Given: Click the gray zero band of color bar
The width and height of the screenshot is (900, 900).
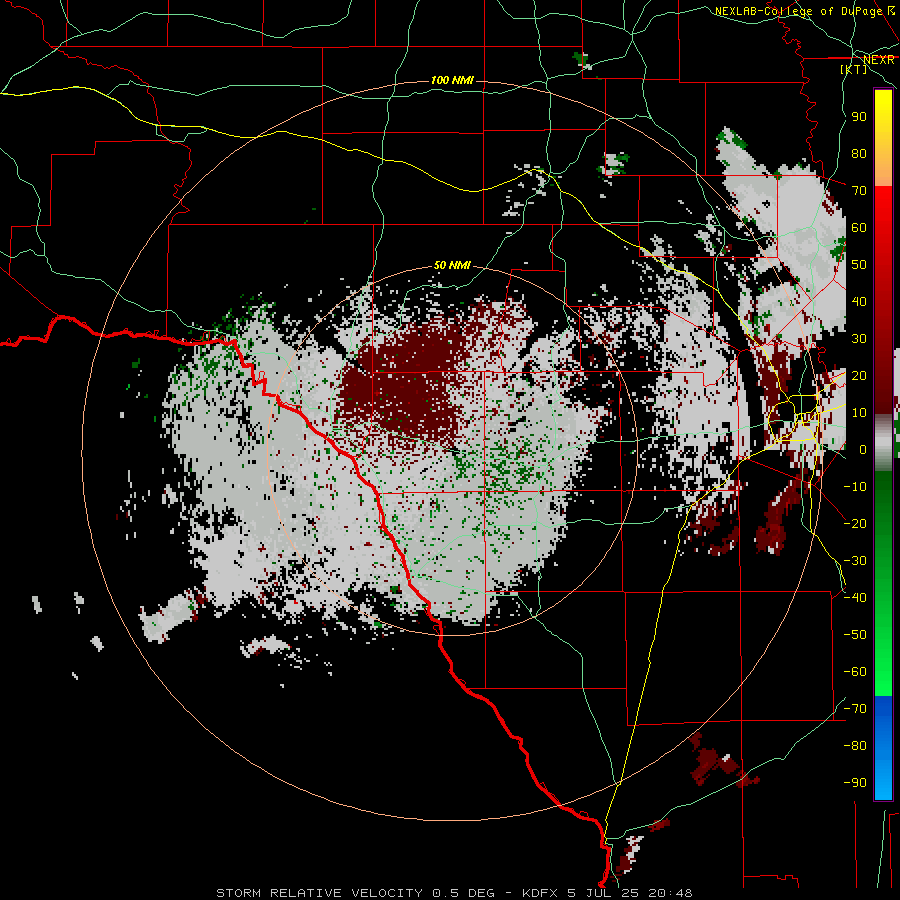Looking at the screenshot, I should [x=883, y=445].
